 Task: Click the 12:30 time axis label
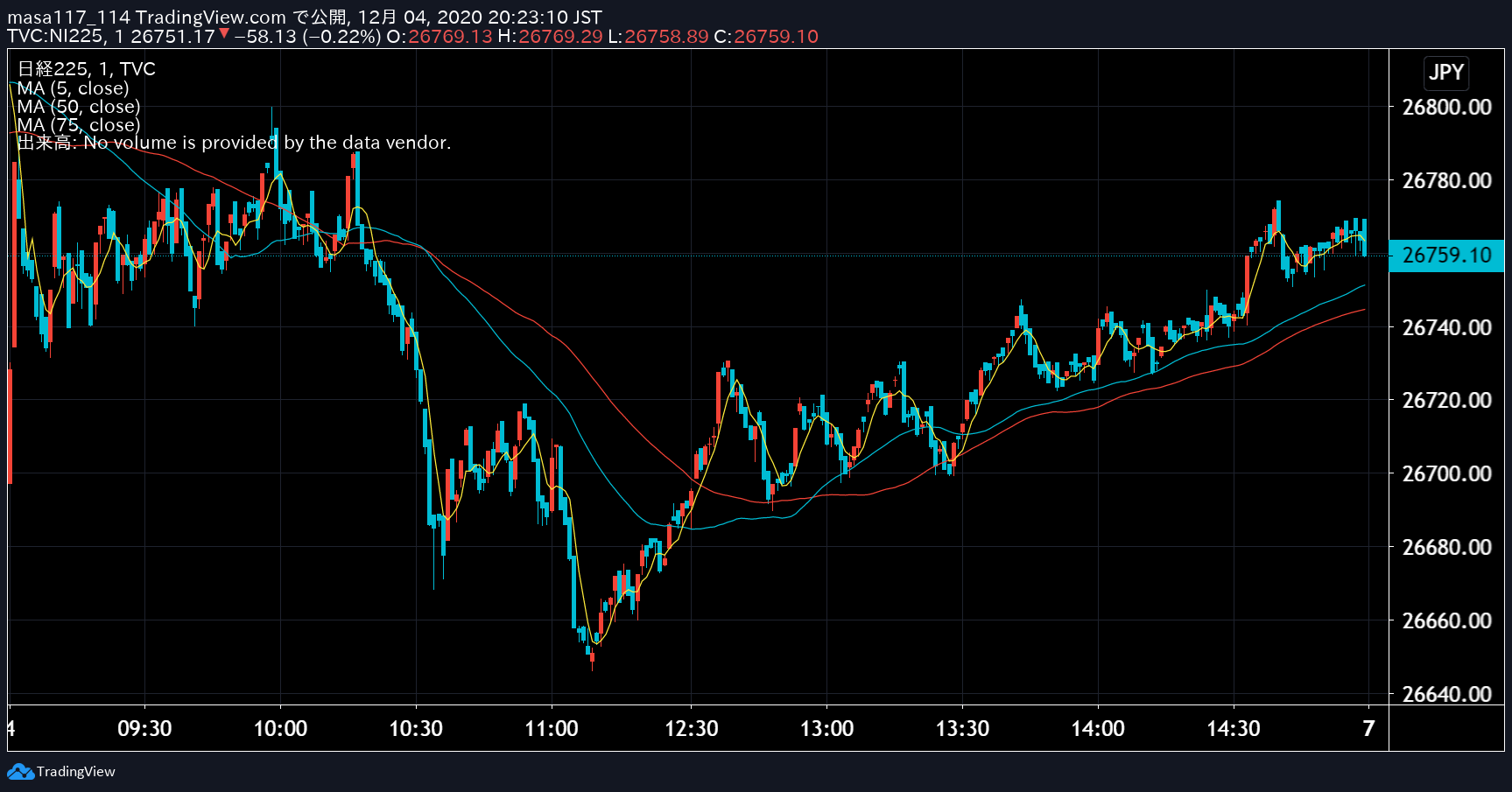(x=691, y=729)
